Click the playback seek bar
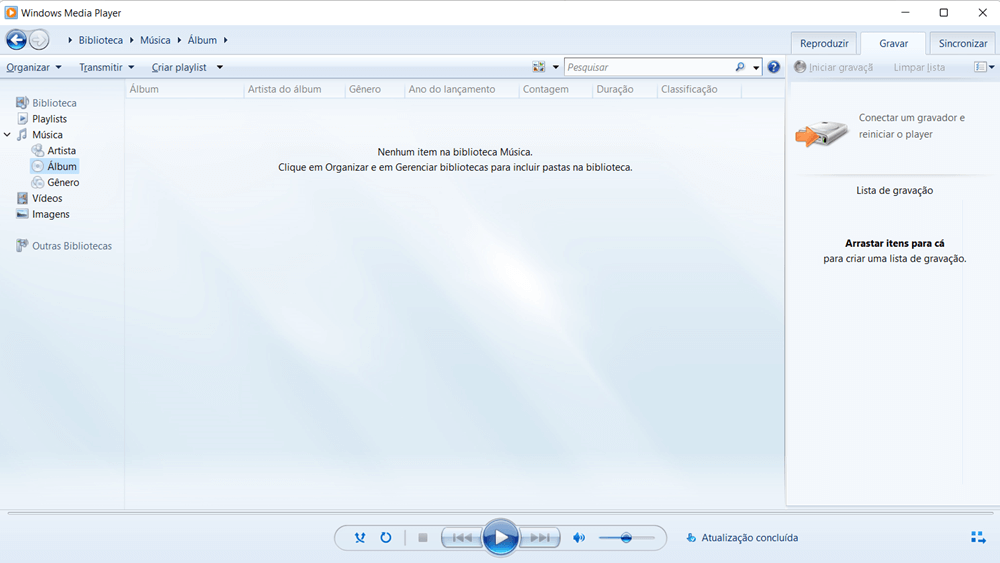1000x563 pixels. pyautogui.click(x=500, y=513)
